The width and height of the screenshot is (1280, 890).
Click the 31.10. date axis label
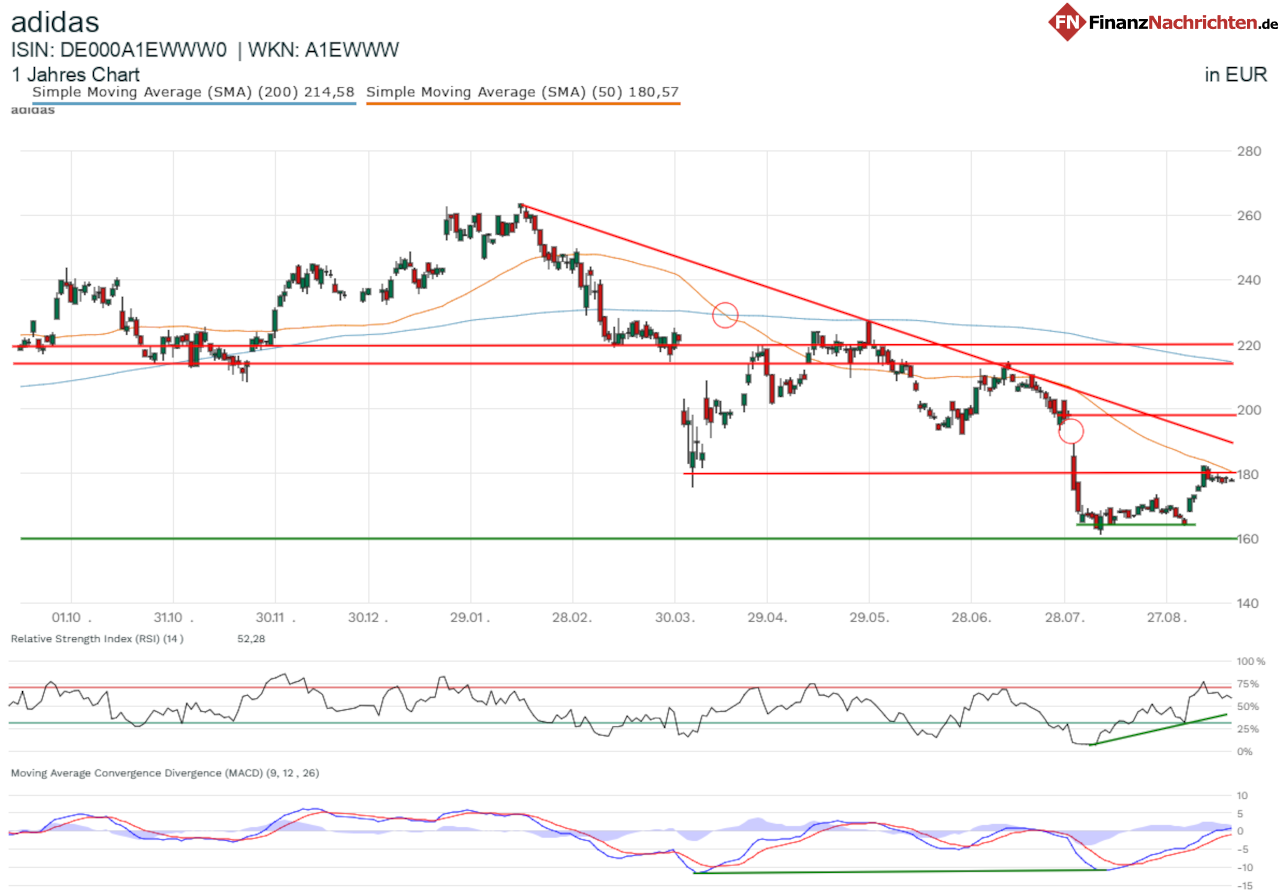point(172,619)
